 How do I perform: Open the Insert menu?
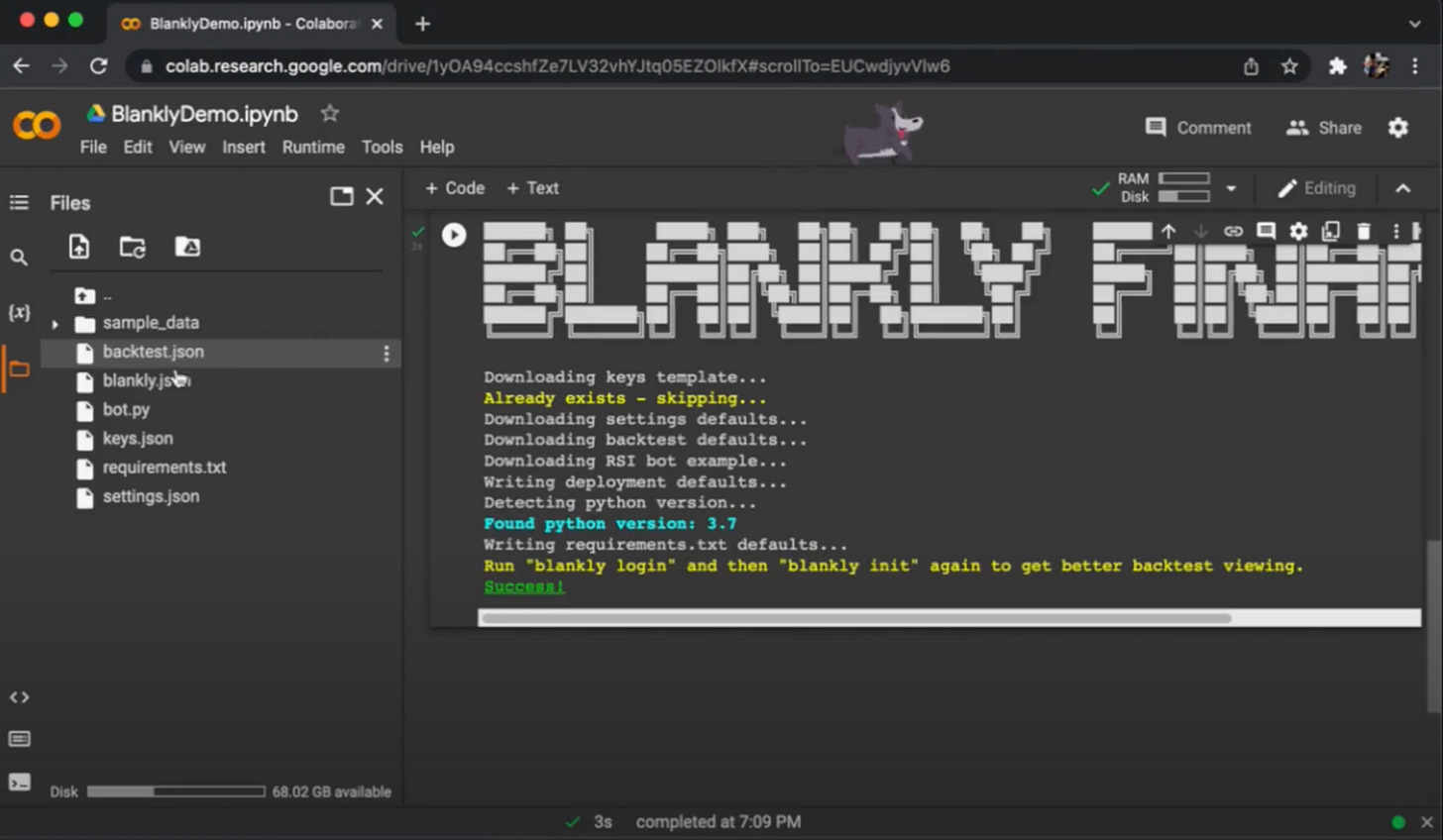pos(244,147)
